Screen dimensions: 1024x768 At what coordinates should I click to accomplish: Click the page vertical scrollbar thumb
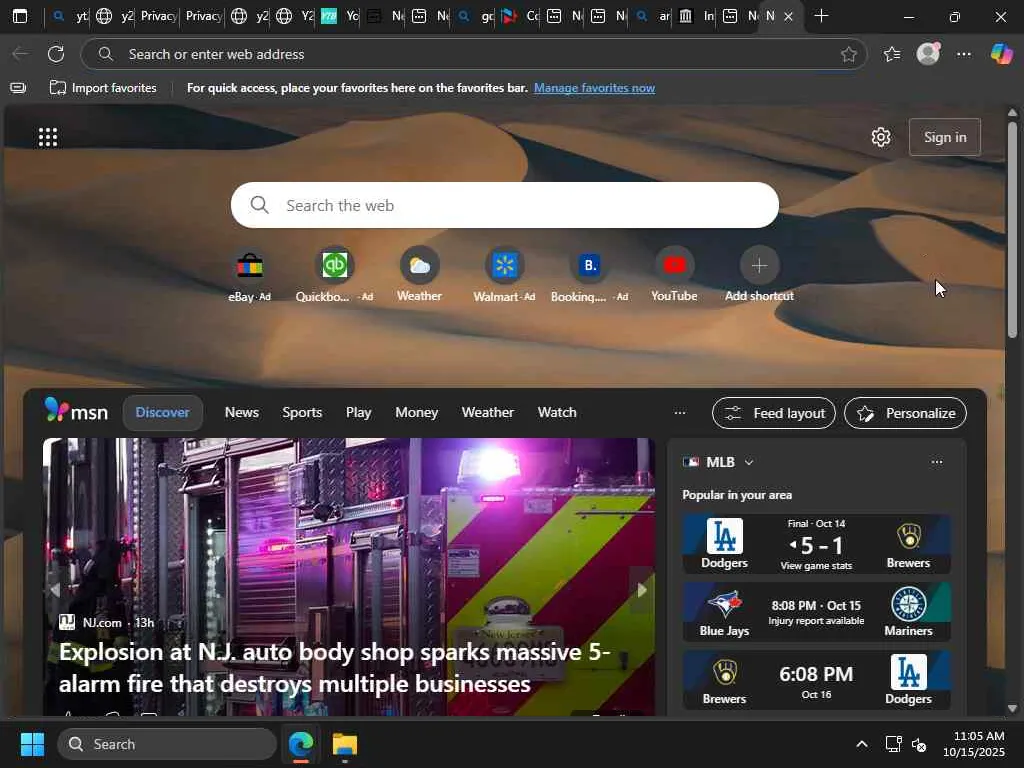1012,229
